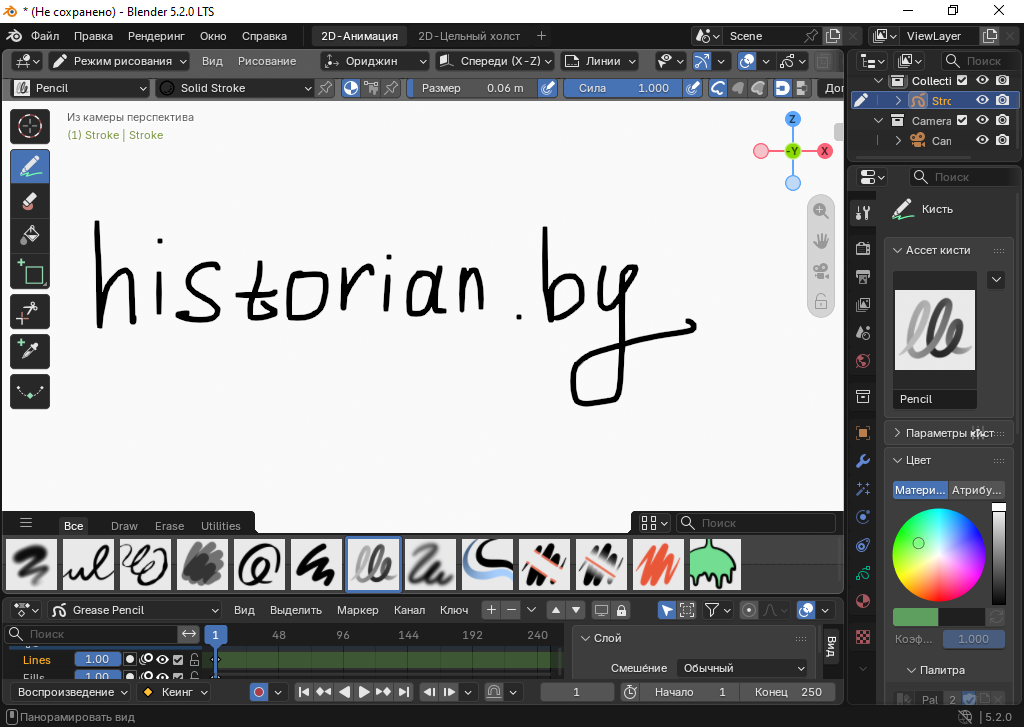Toggle the camera view icon
The height and width of the screenshot is (727, 1024).
[821, 271]
